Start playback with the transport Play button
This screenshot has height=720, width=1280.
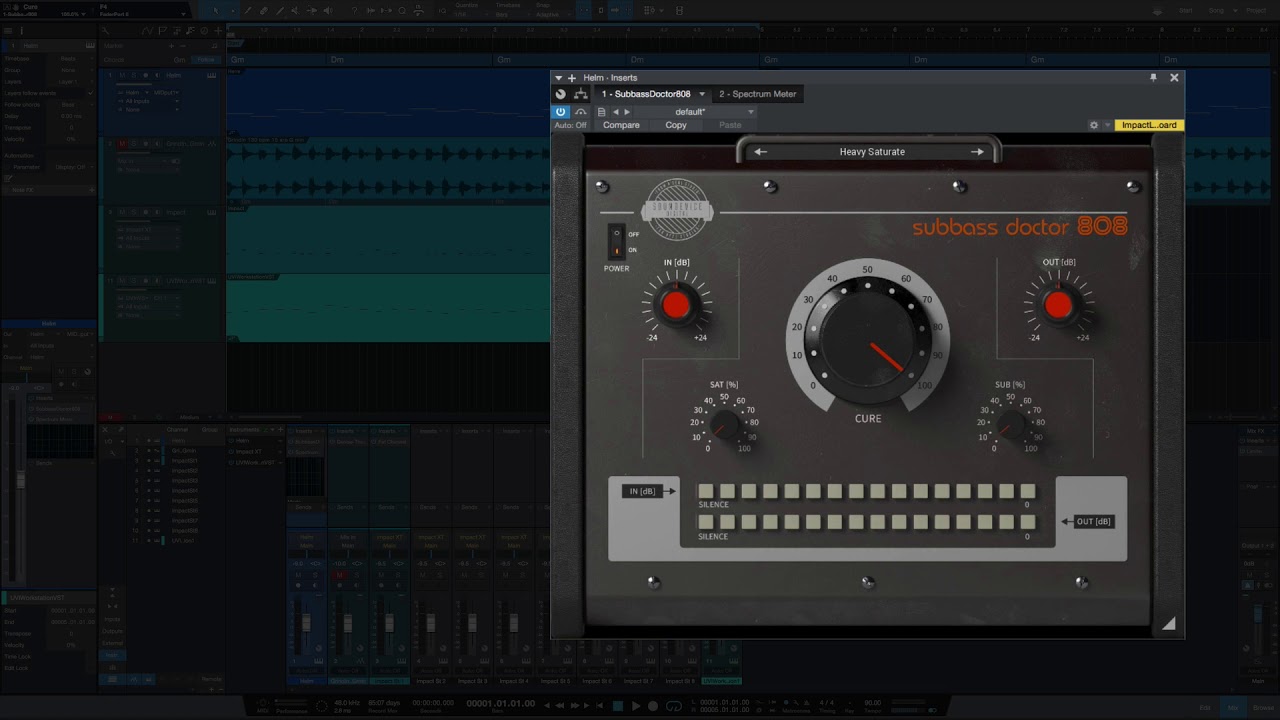(x=636, y=706)
